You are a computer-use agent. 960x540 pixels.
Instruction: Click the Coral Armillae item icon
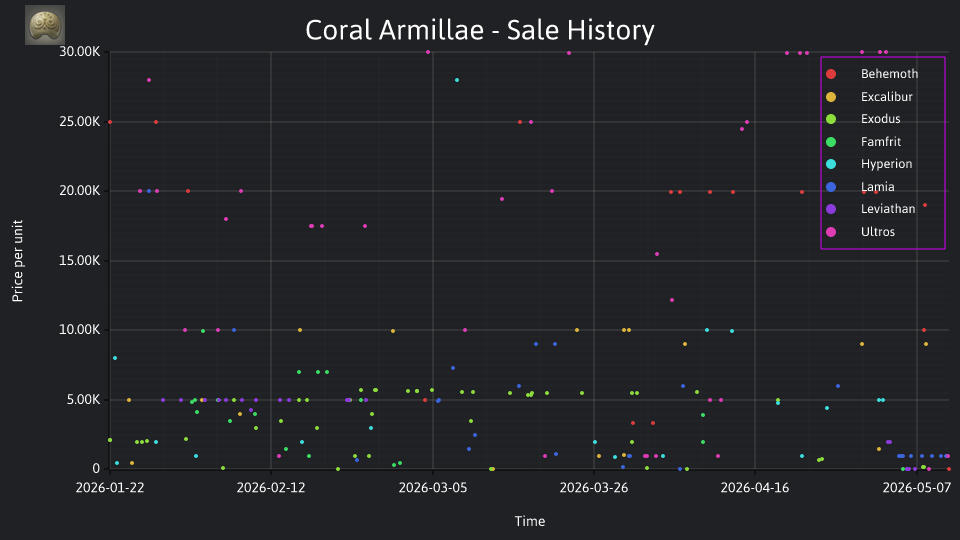pos(45,25)
